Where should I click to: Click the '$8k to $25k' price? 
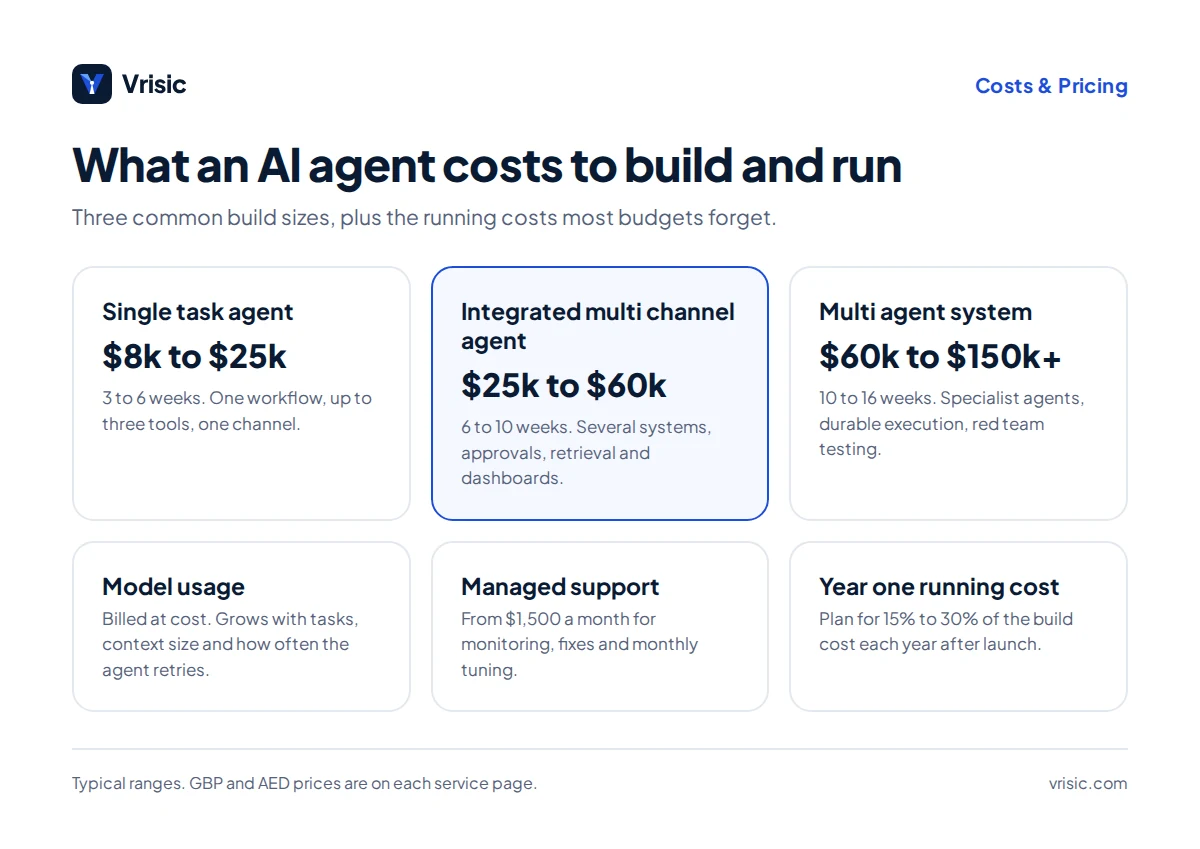pos(194,356)
